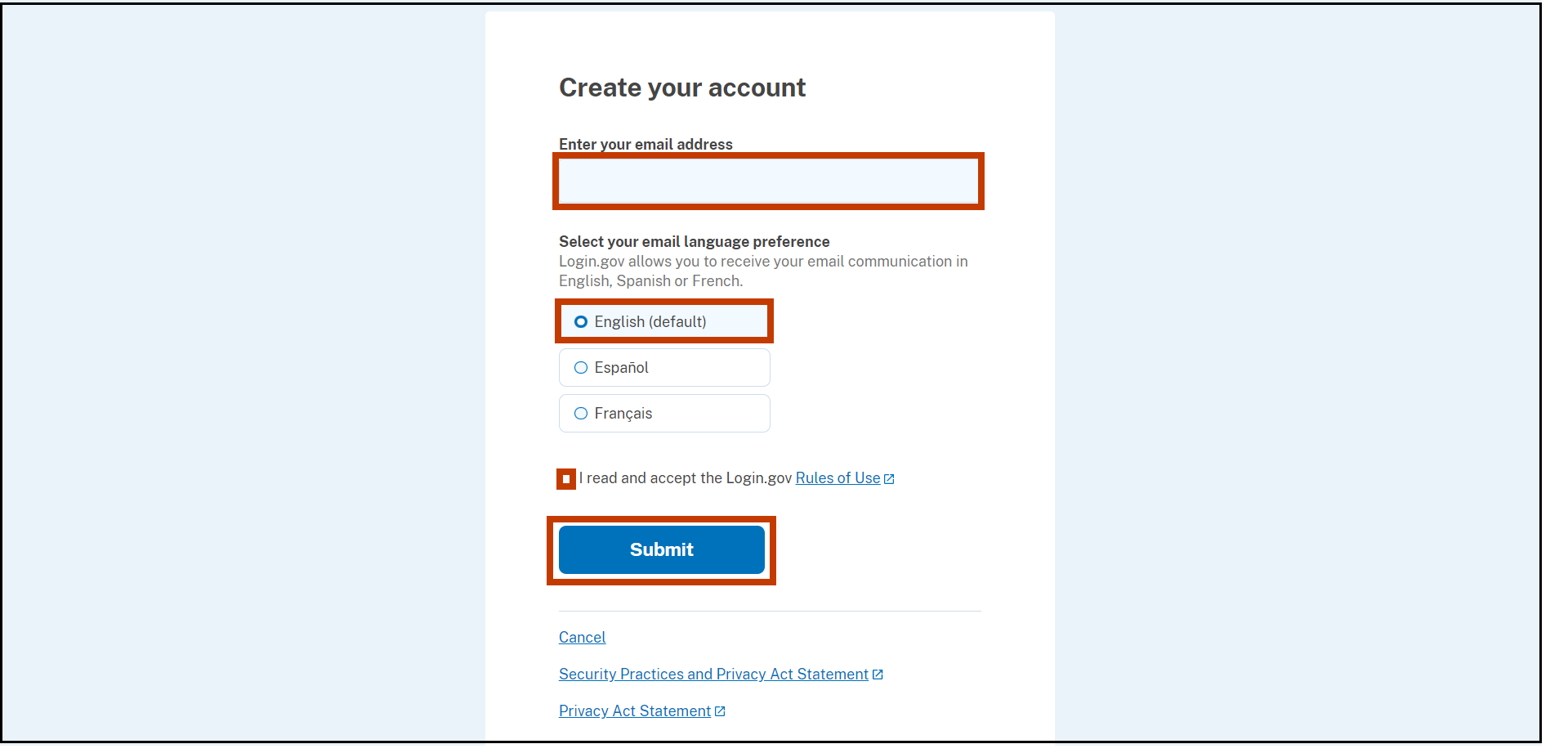The height and width of the screenshot is (753, 1568).
Task: Open the Privacy Act Statement link
Action: [633, 710]
